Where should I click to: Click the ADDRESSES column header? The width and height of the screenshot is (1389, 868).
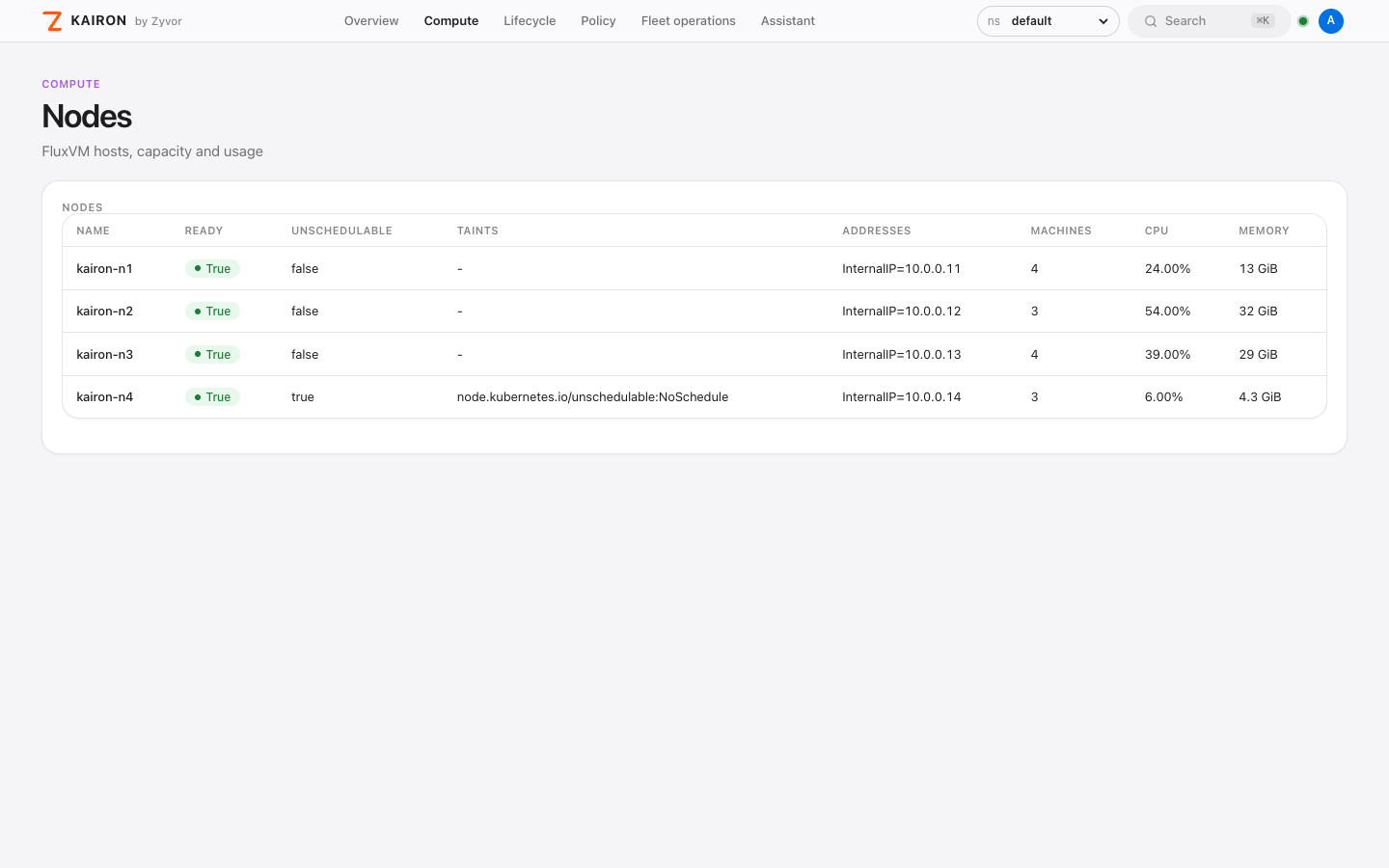[x=876, y=231]
